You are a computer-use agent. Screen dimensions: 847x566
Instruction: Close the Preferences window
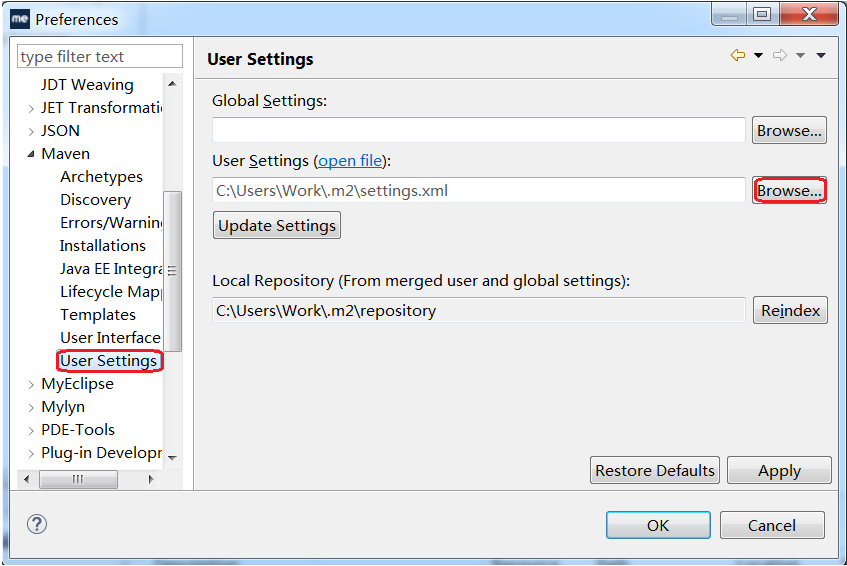click(809, 14)
